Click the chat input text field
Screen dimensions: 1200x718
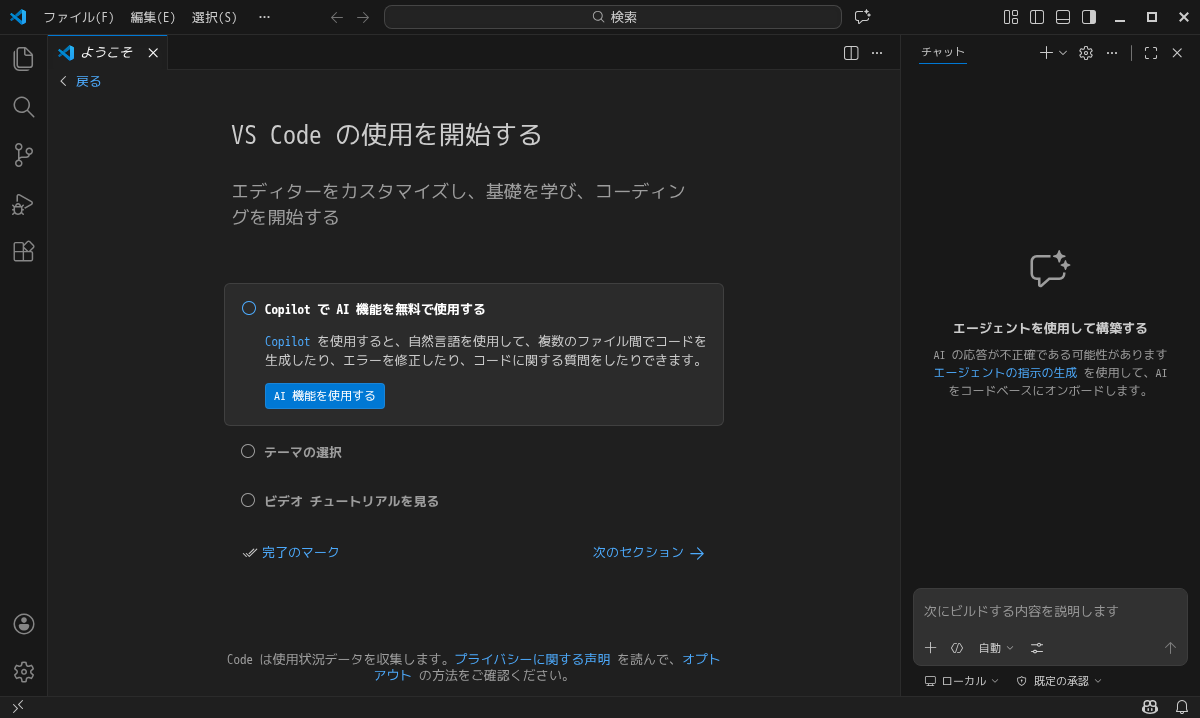(x=1050, y=611)
